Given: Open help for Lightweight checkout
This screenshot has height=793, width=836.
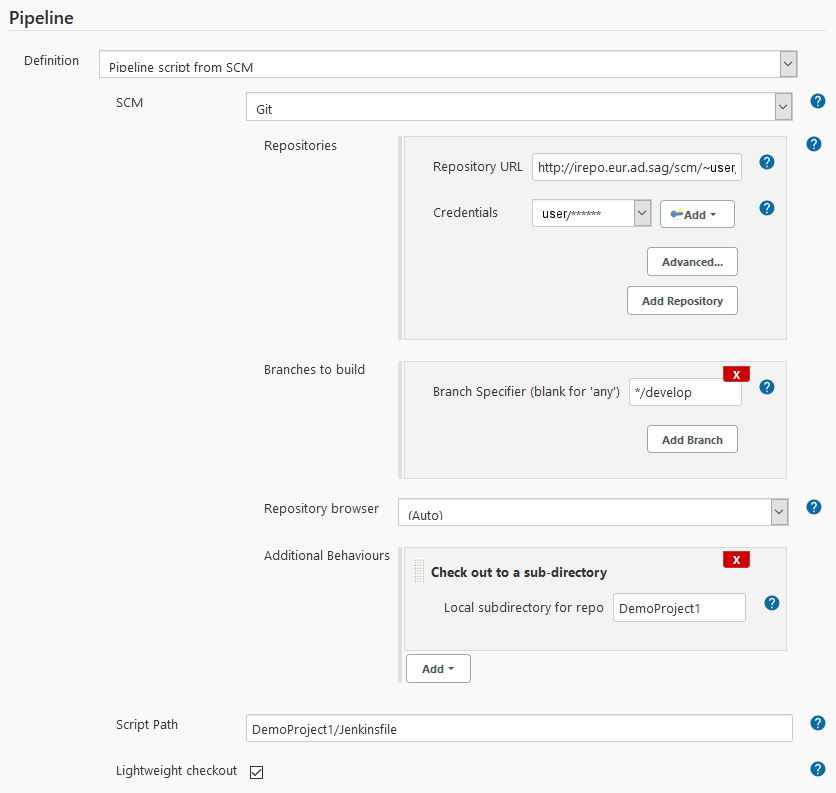Looking at the screenshot, I should tap(817, 768).
